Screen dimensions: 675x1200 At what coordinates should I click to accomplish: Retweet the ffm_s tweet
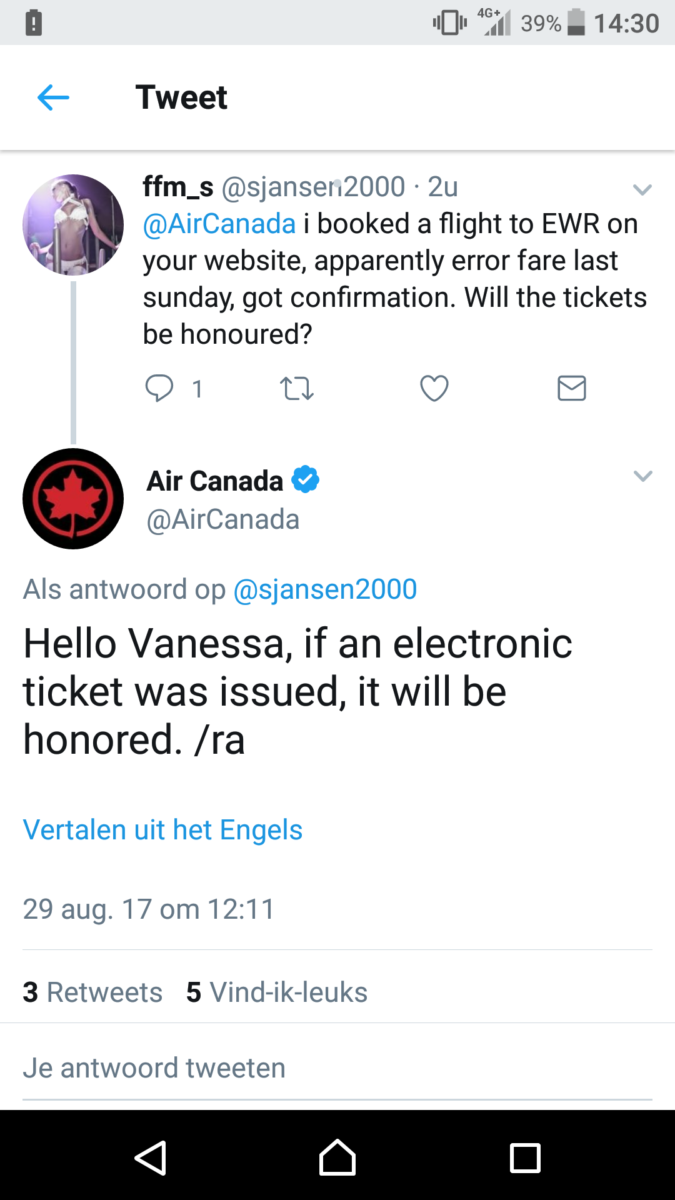297,388
